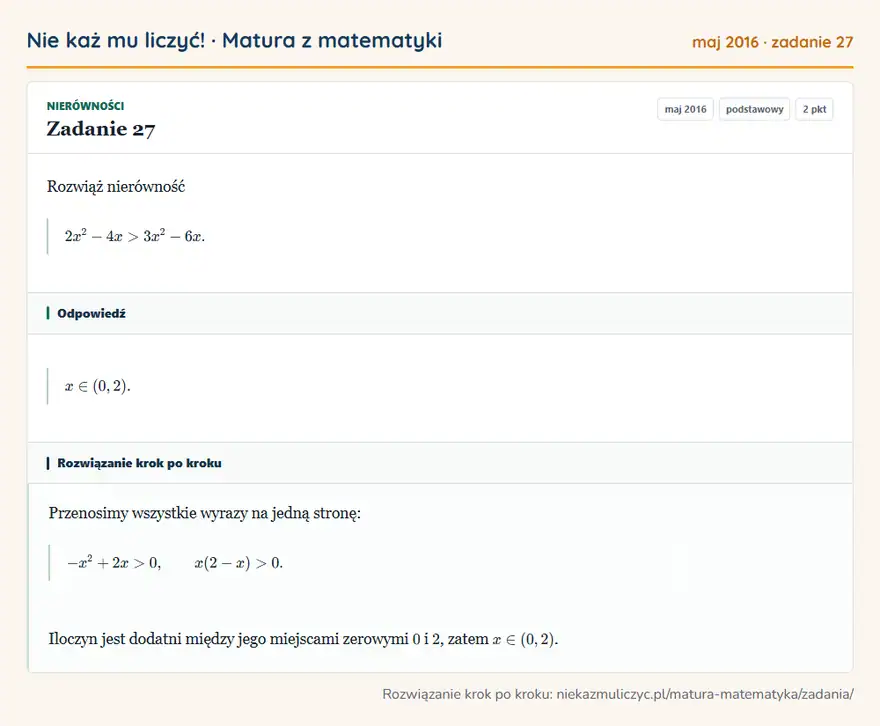The image size is (880, 726).
Task: Click the 'Iloczyn jest dodatni między jego miejscami' sentence
Action: pyautogui.click(x=303, y=639)
